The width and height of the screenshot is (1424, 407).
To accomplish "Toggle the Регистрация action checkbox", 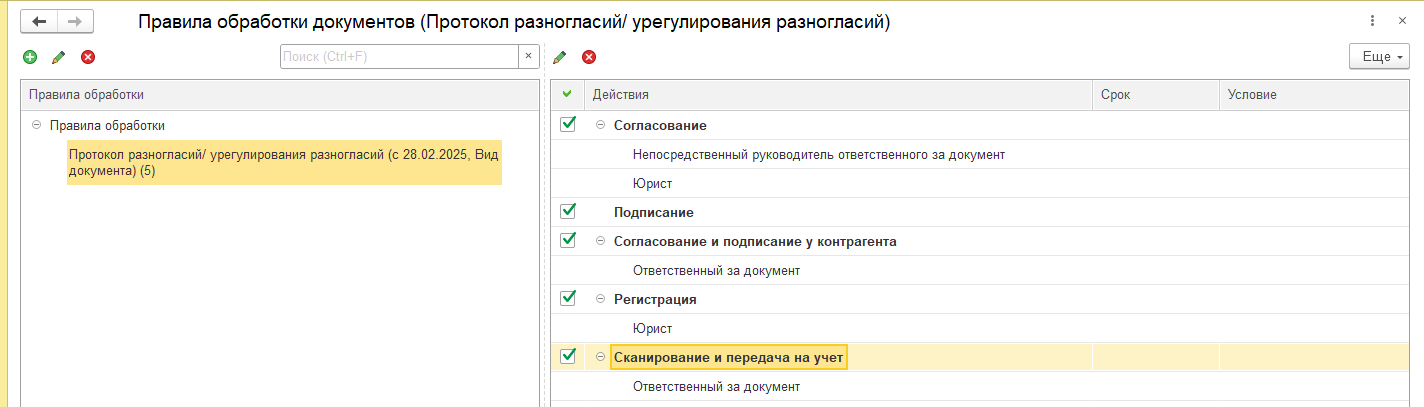I will 568,298.
